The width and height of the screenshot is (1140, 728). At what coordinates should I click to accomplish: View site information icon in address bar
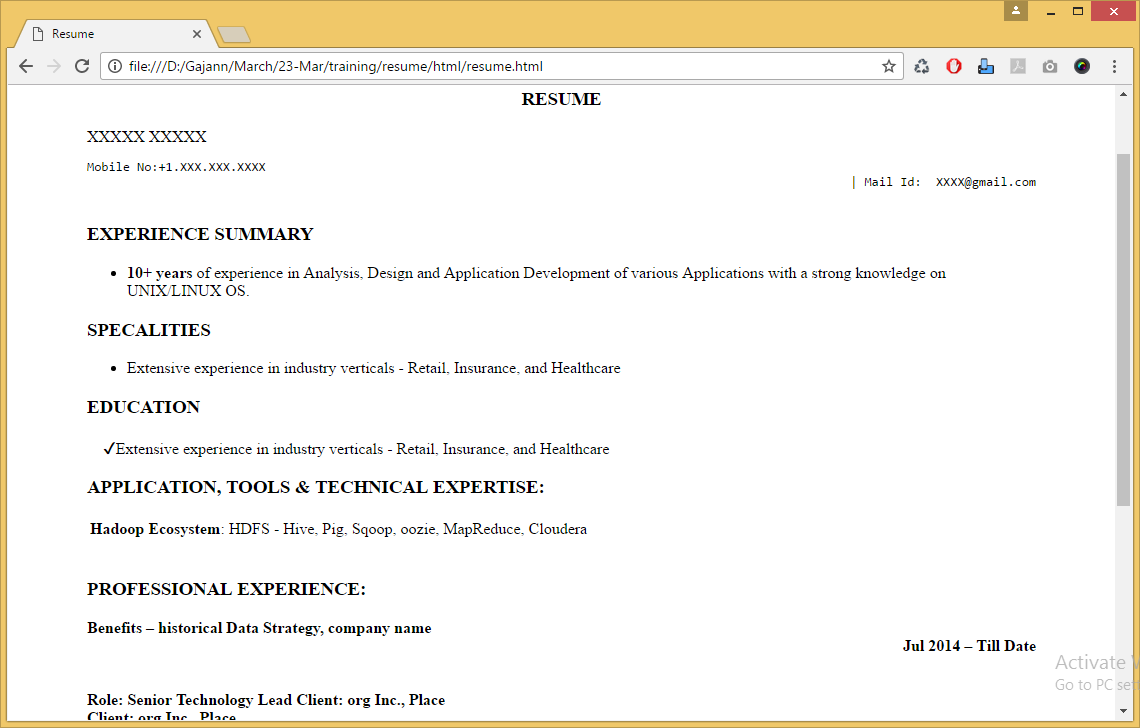(x=114, y=66)
